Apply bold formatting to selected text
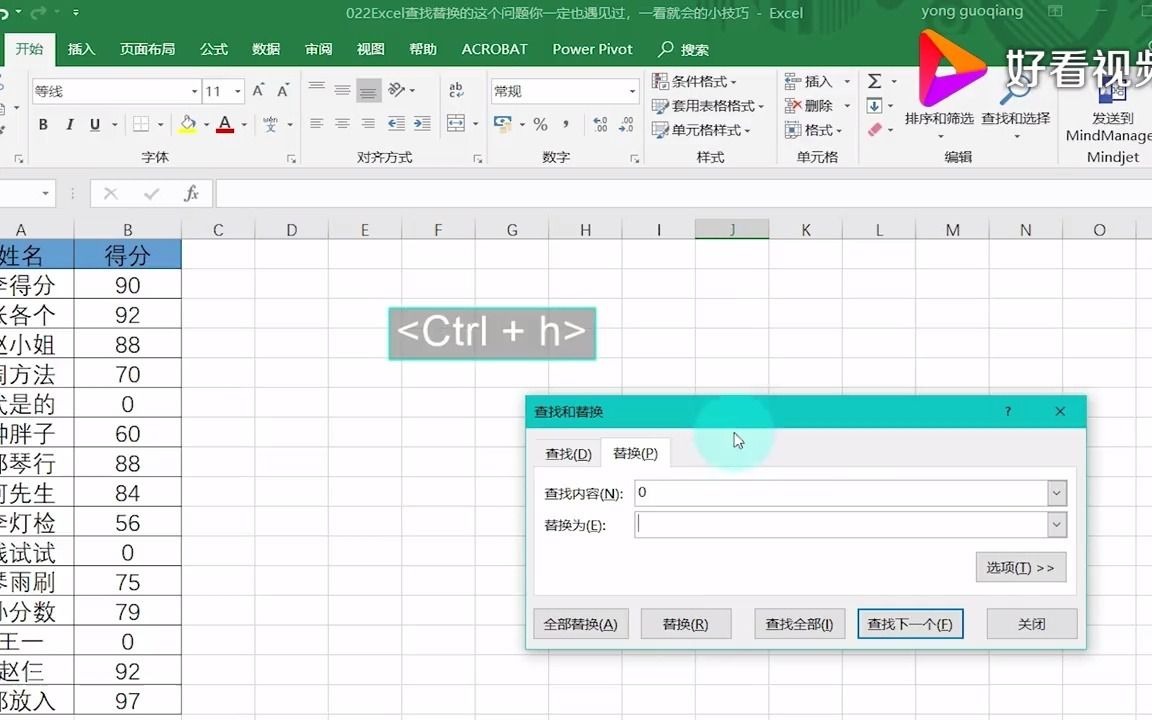 tap(42, 124)
